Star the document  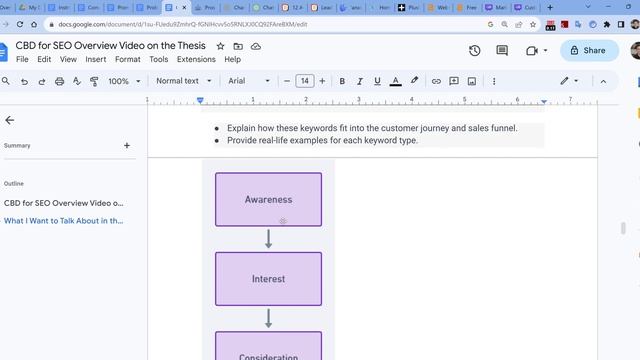(220, 47)
